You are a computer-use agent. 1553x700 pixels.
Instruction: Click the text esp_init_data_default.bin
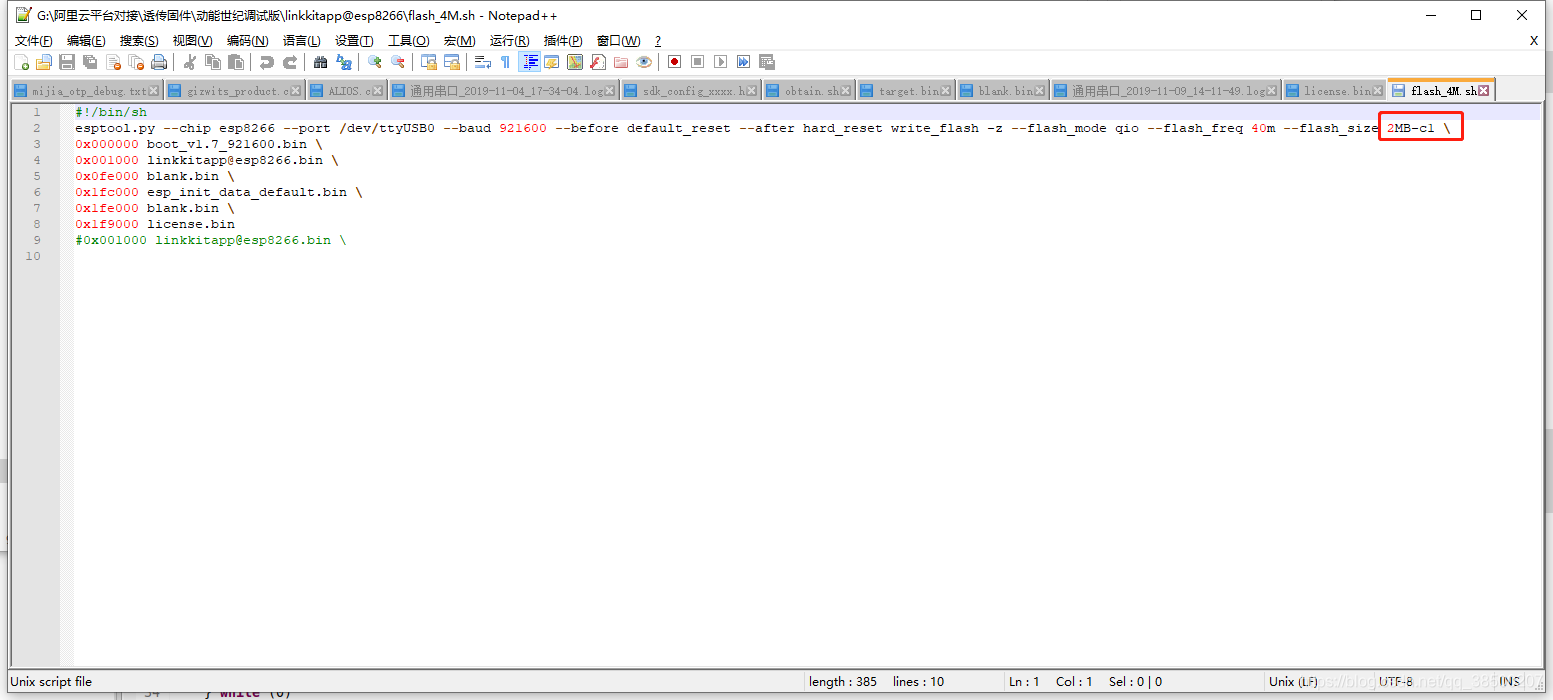point(247,192)
